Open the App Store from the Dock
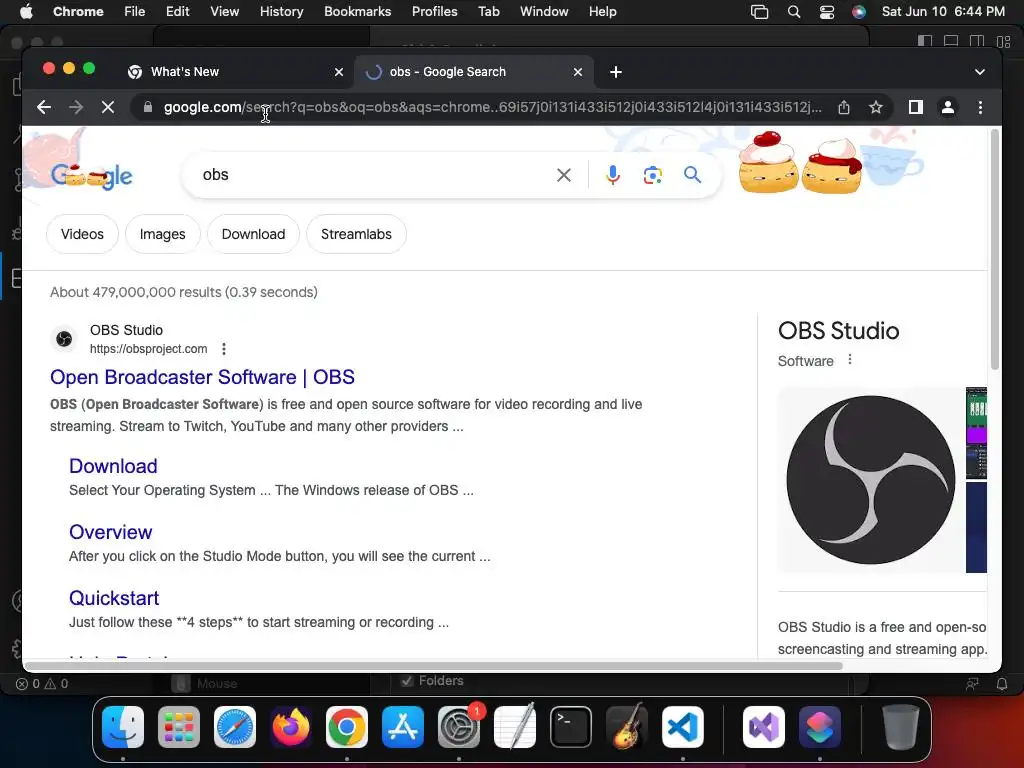 [403, 727]
